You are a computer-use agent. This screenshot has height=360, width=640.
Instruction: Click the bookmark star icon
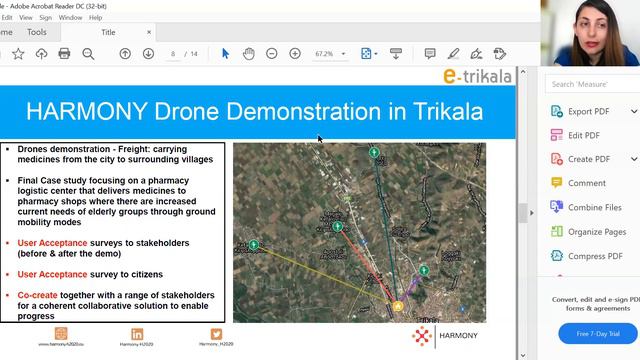click(x=18, y=53)
